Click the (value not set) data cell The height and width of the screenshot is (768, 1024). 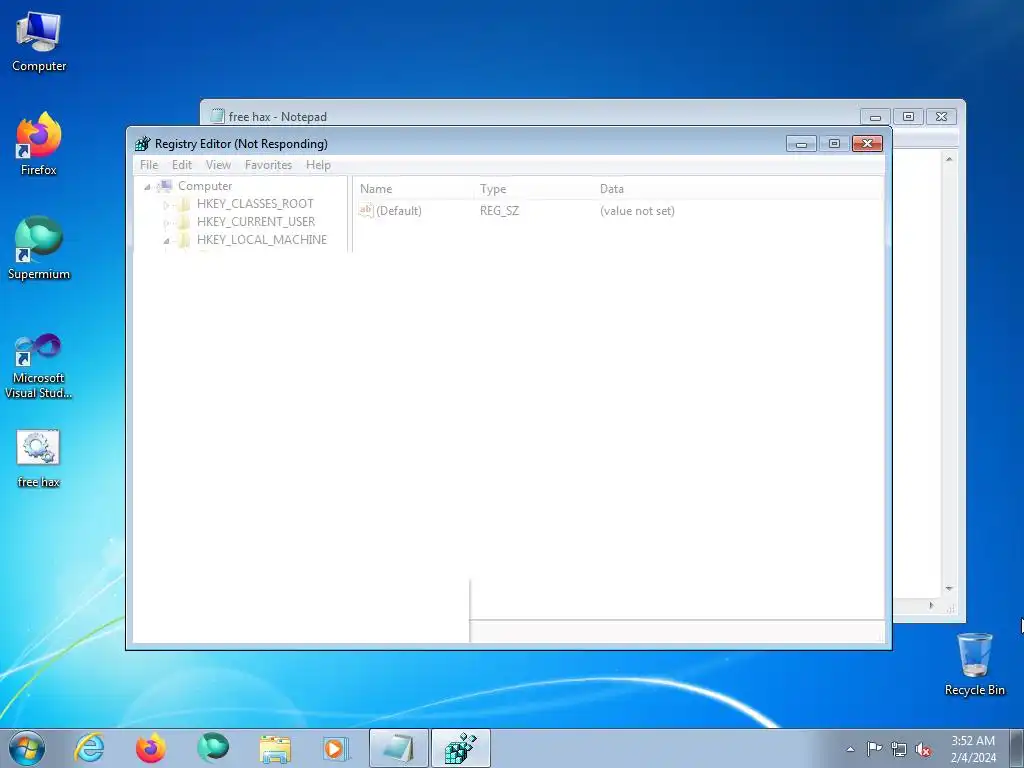pos(637,211)
